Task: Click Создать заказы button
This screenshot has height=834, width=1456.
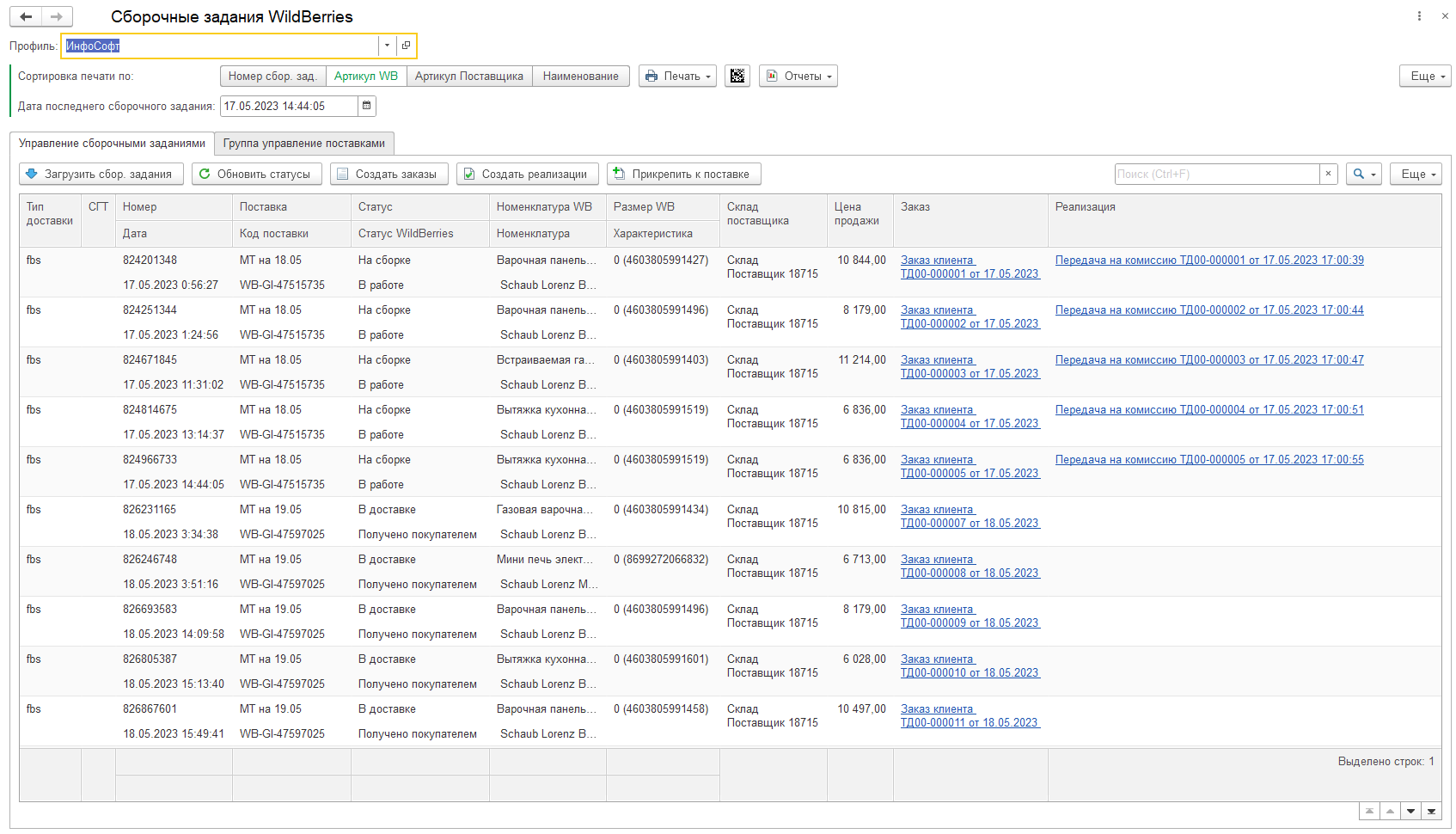Action: (x=389, y=174)
